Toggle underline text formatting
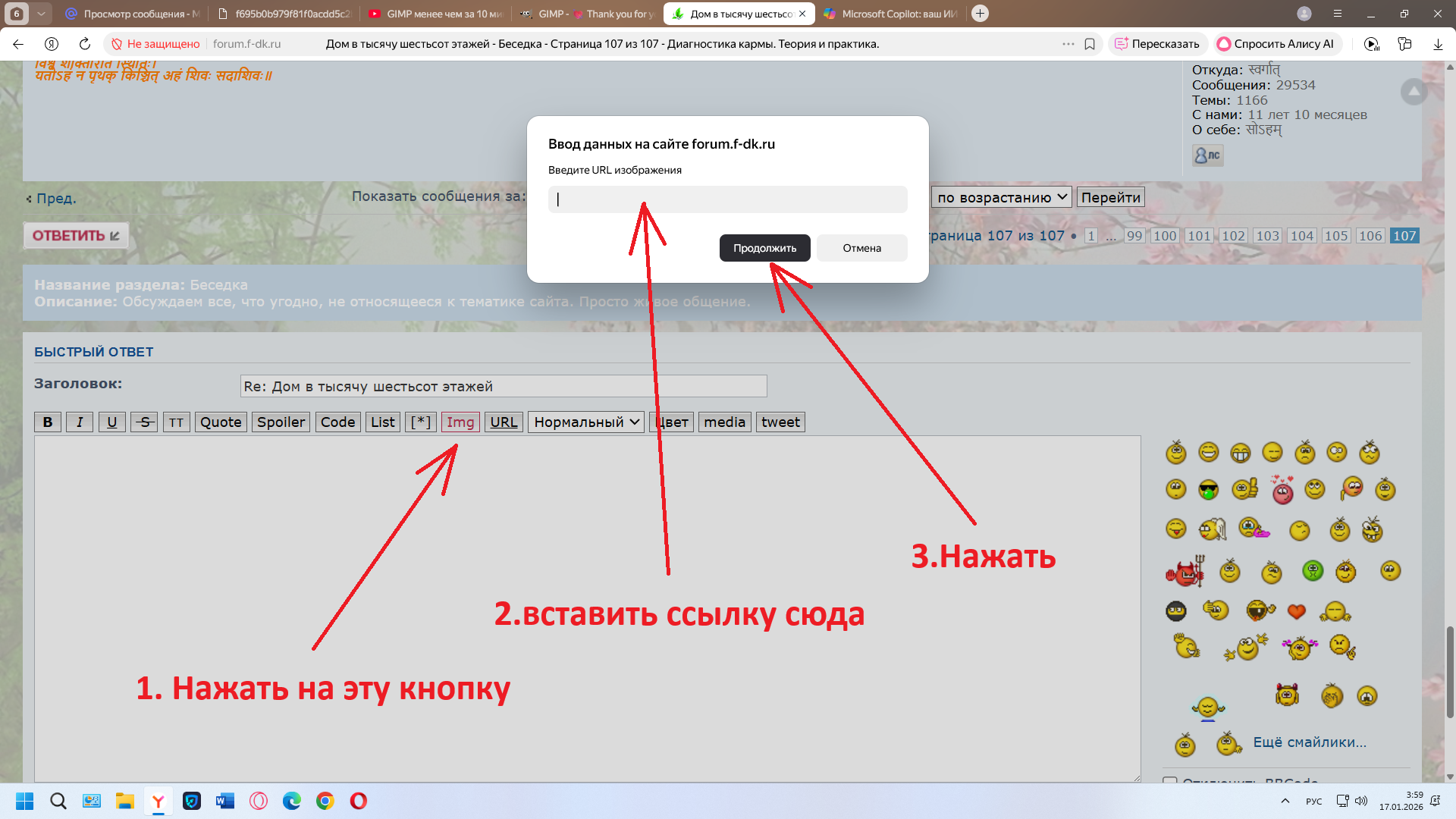Image resolution: width=1456 pixels, height=819 pixels. [111, 422]
